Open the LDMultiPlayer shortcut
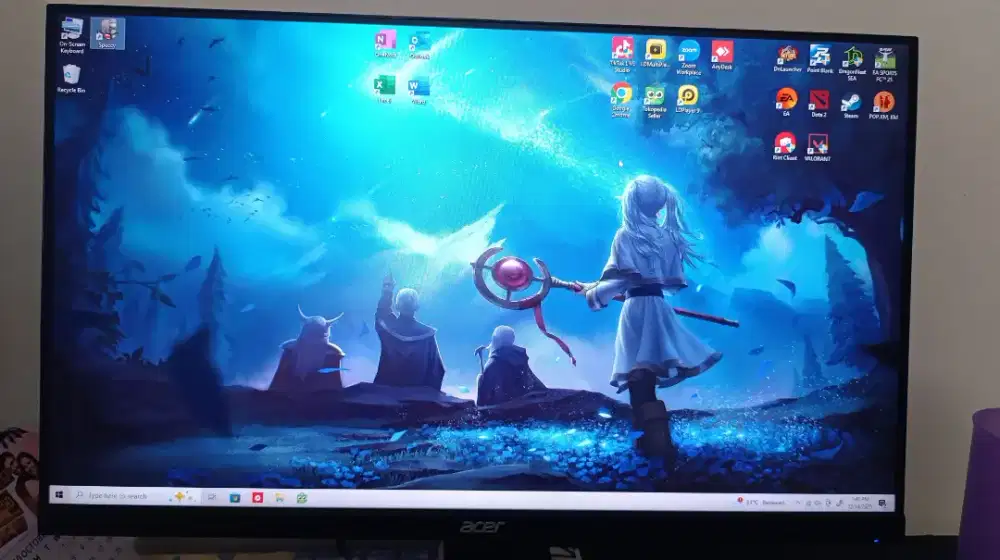Viewport: 1000px width, 560px height. pyautogui.click(x=655, y=54)
